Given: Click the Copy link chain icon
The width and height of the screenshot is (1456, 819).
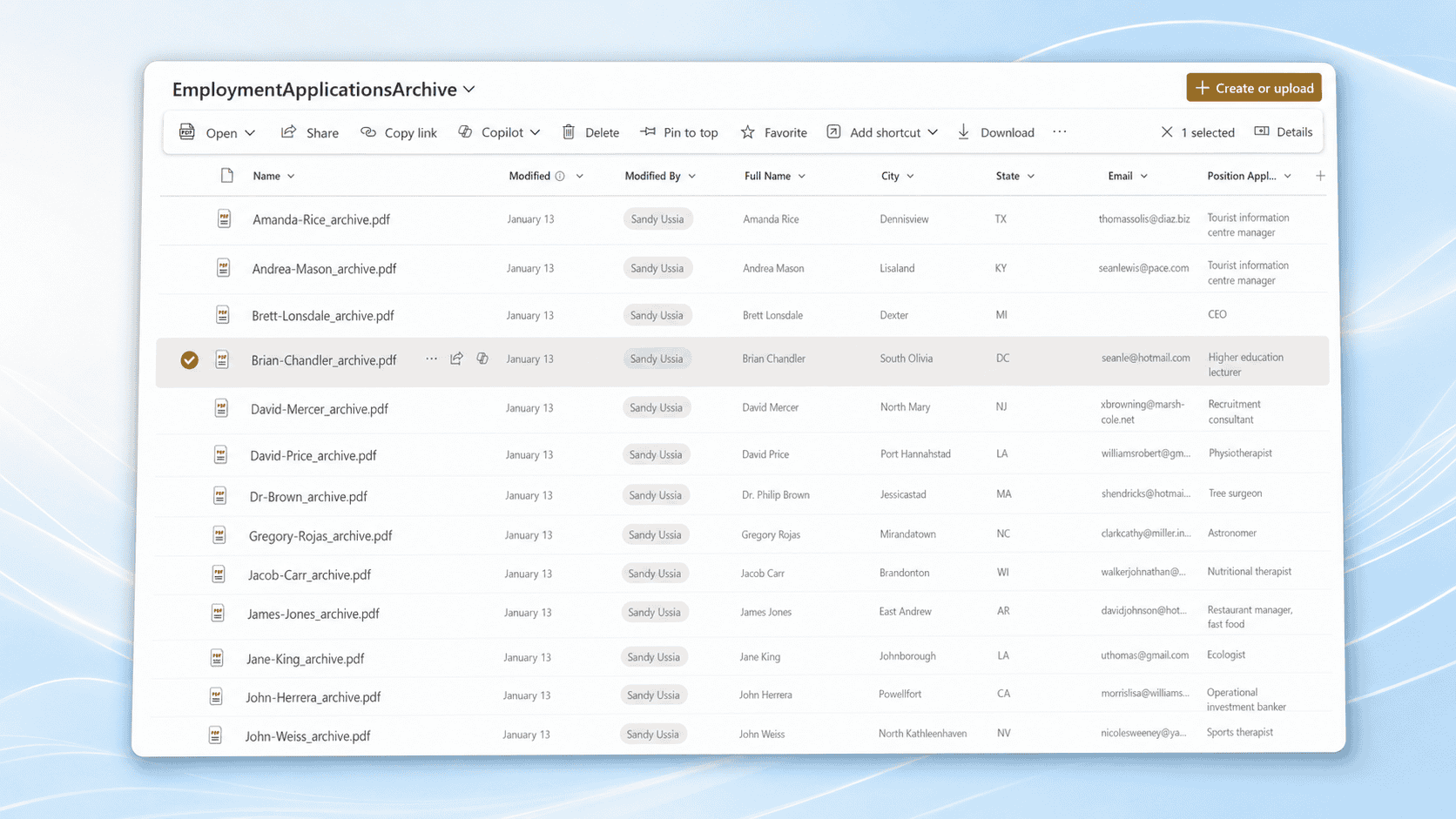Looking at the screenshot, I should pos(368,132).
